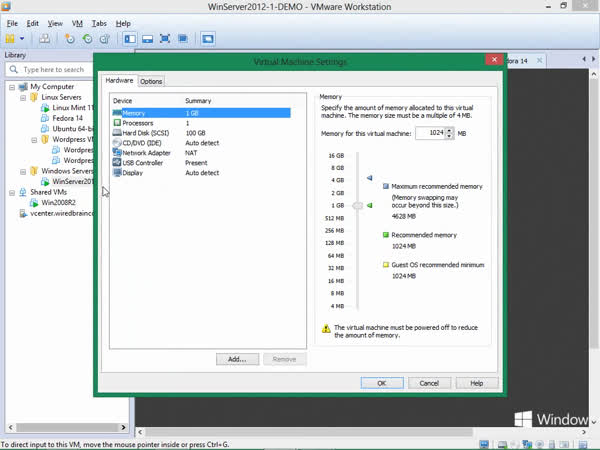Select Fedora 14 in the library tree
The height and width of the screenshot is (450, 600).
[62, 118]
